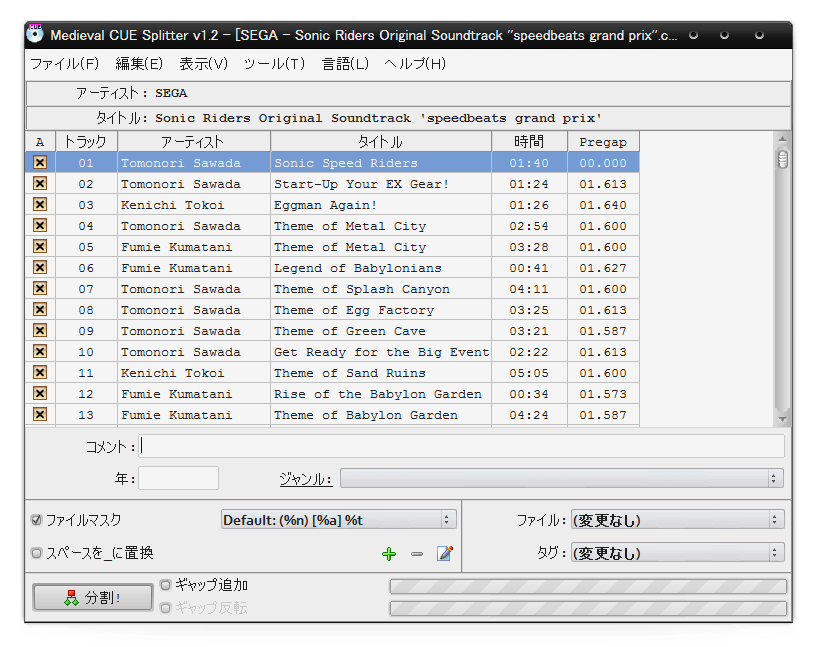Open the ファイル(F) menu
Screen dimensions: 817x647
tap(65, 64)
